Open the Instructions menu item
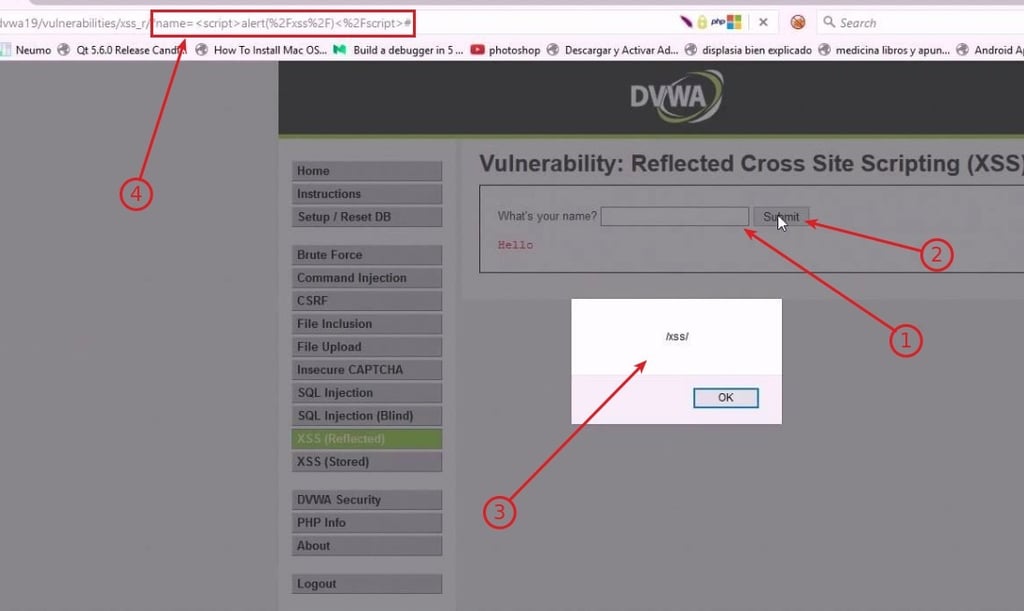1024x611 pixels. [x=366, y=194]
